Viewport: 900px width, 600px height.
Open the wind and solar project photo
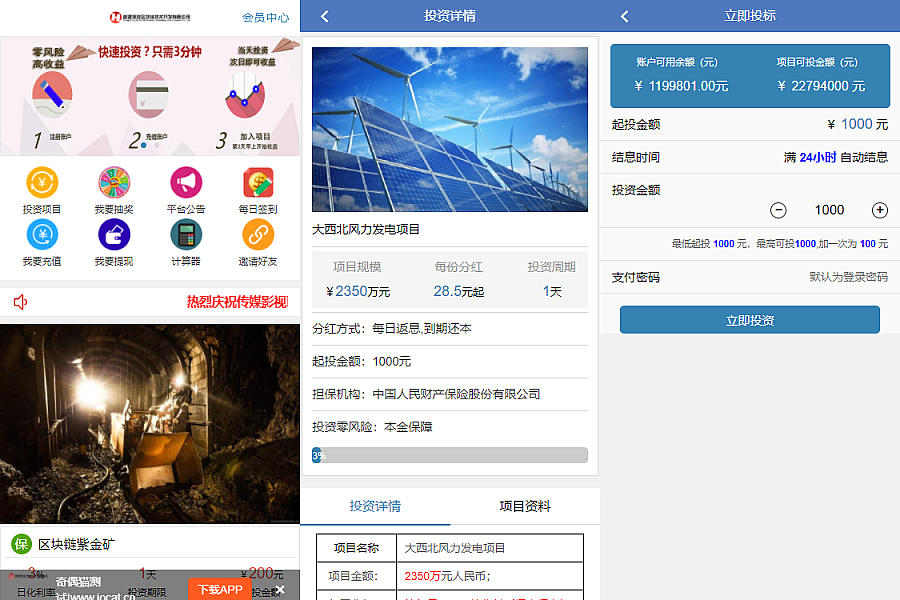(449, 129)
